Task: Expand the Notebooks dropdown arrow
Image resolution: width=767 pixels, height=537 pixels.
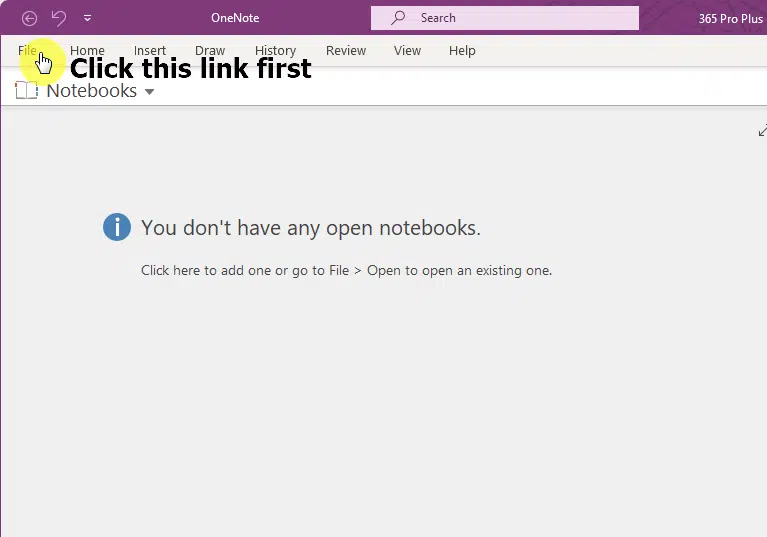Action: click(x=150, y=91)
